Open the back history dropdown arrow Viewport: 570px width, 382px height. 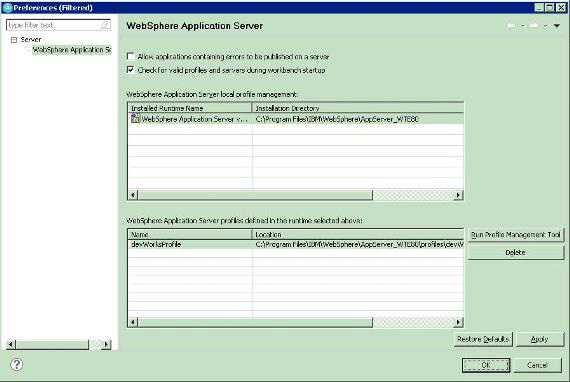523,26
